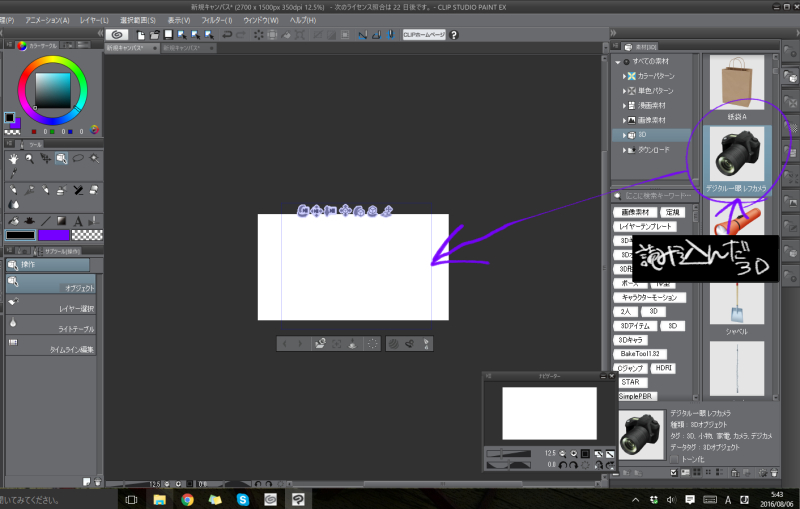Image resolution: width=800 pixels, height=509 pixels.
Task: Click the purple sub color swatch
Action: pyautogui.click(x=54, y=235)
